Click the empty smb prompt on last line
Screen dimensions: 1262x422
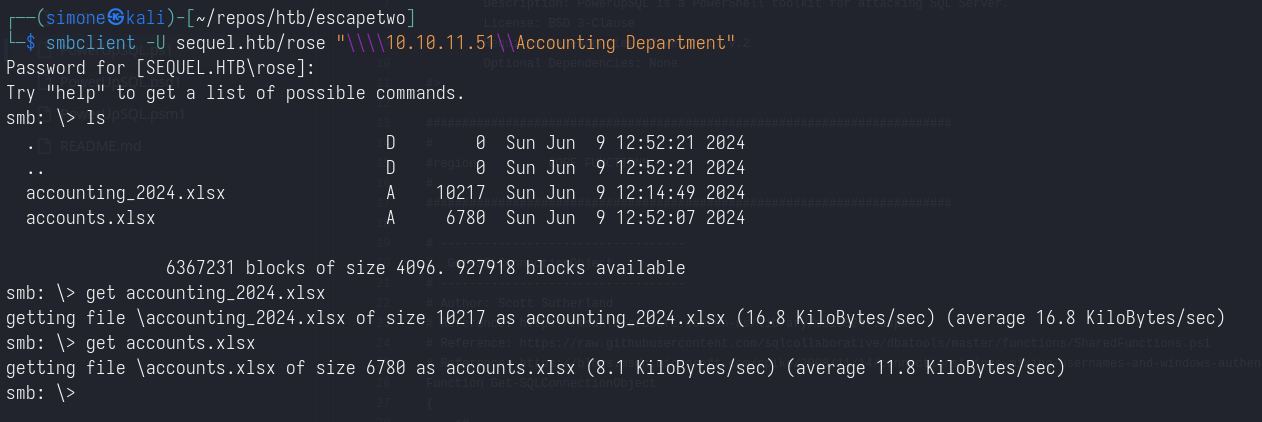(40, 393)
